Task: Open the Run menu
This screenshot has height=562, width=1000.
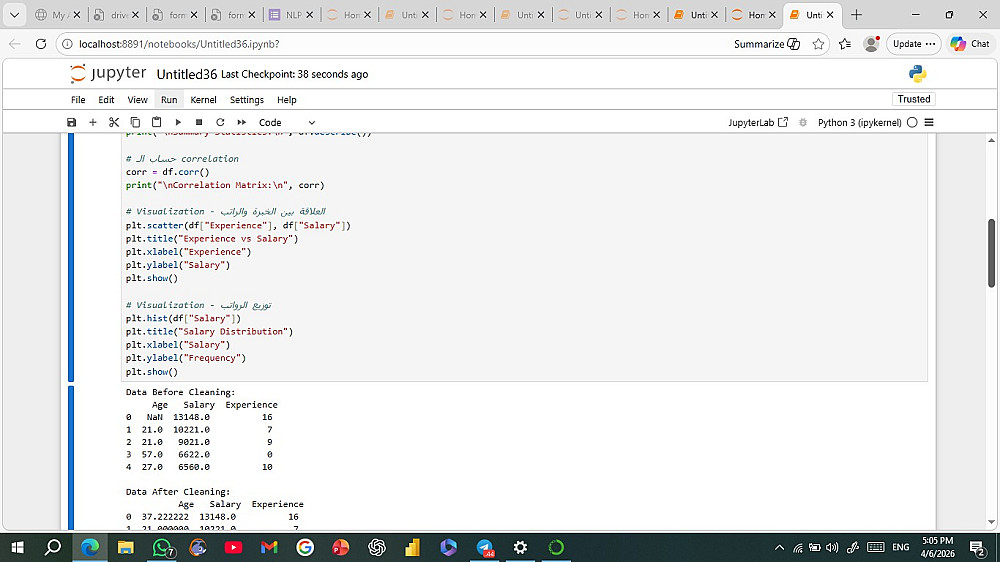Action: point(169,100)
